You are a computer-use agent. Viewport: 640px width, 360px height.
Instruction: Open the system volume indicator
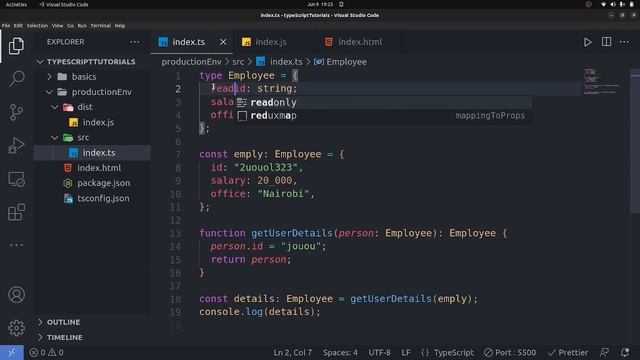pyautogui.click(x=613, y=4)
